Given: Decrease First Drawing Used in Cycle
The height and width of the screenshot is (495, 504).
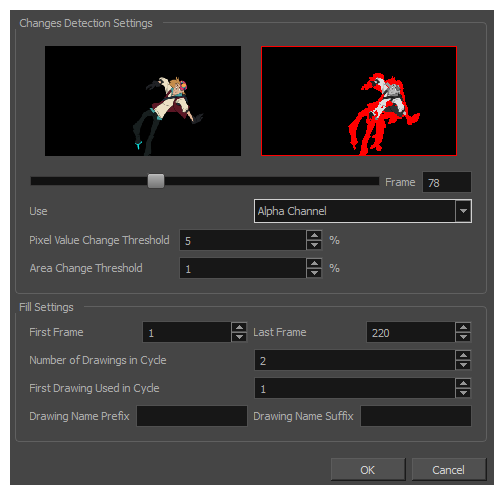Looking at the screenshot, I should coord(463,393).
